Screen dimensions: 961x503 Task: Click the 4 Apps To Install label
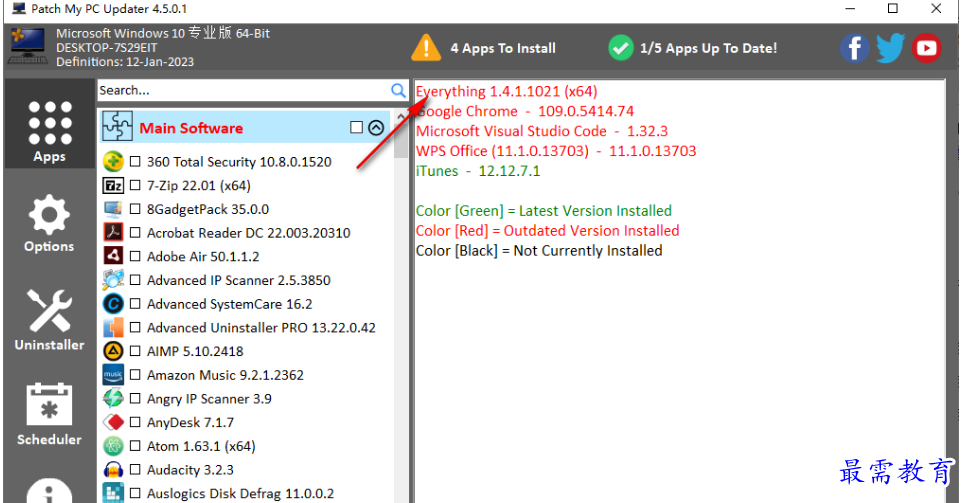click(x=503, y=48)
